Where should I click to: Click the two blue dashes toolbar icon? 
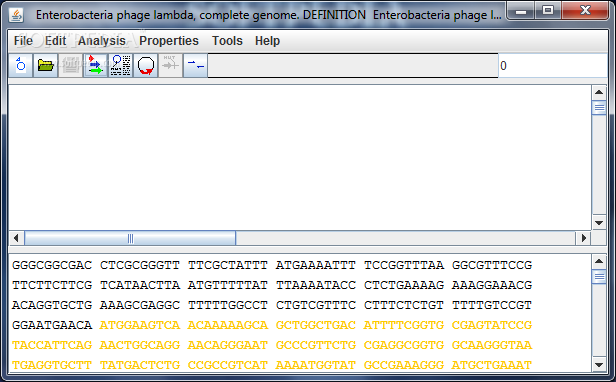point(195,65)
